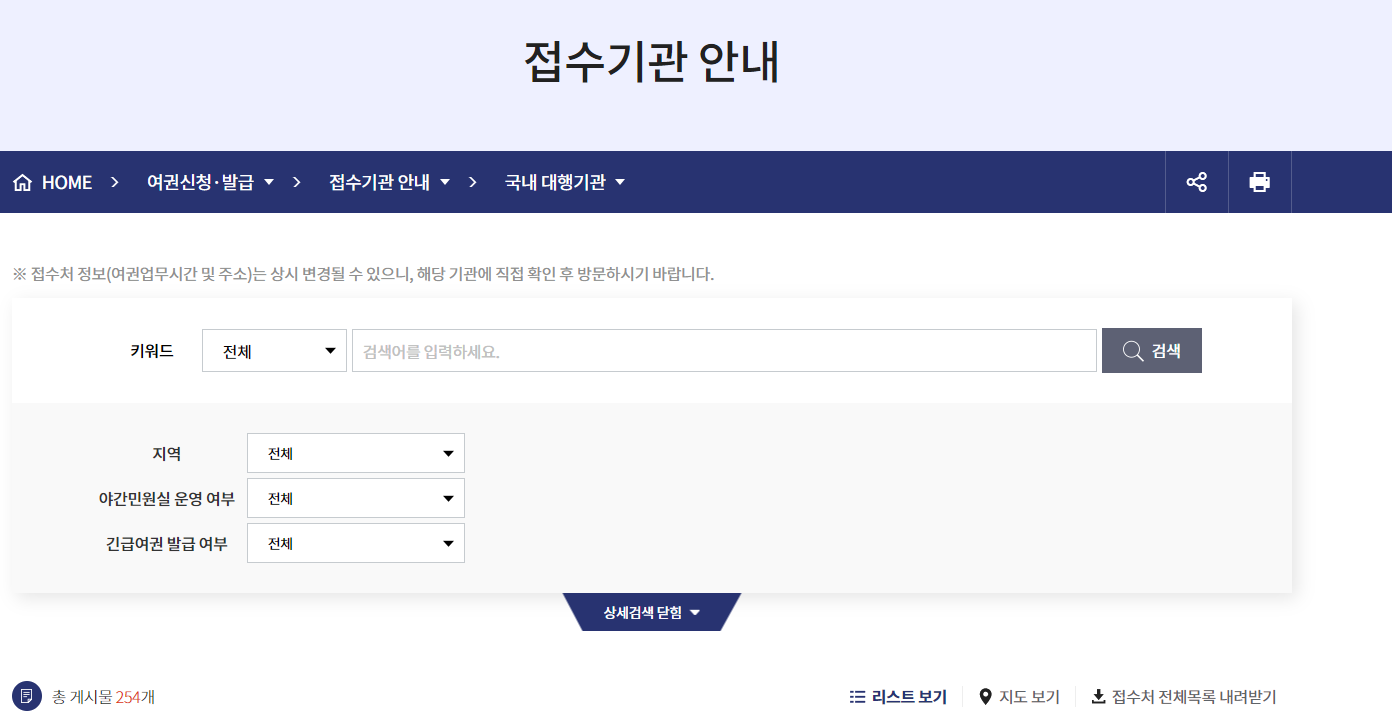
Task: Open the 야간민원실 운영 여부 dropdown
Action: pos(355,497)
